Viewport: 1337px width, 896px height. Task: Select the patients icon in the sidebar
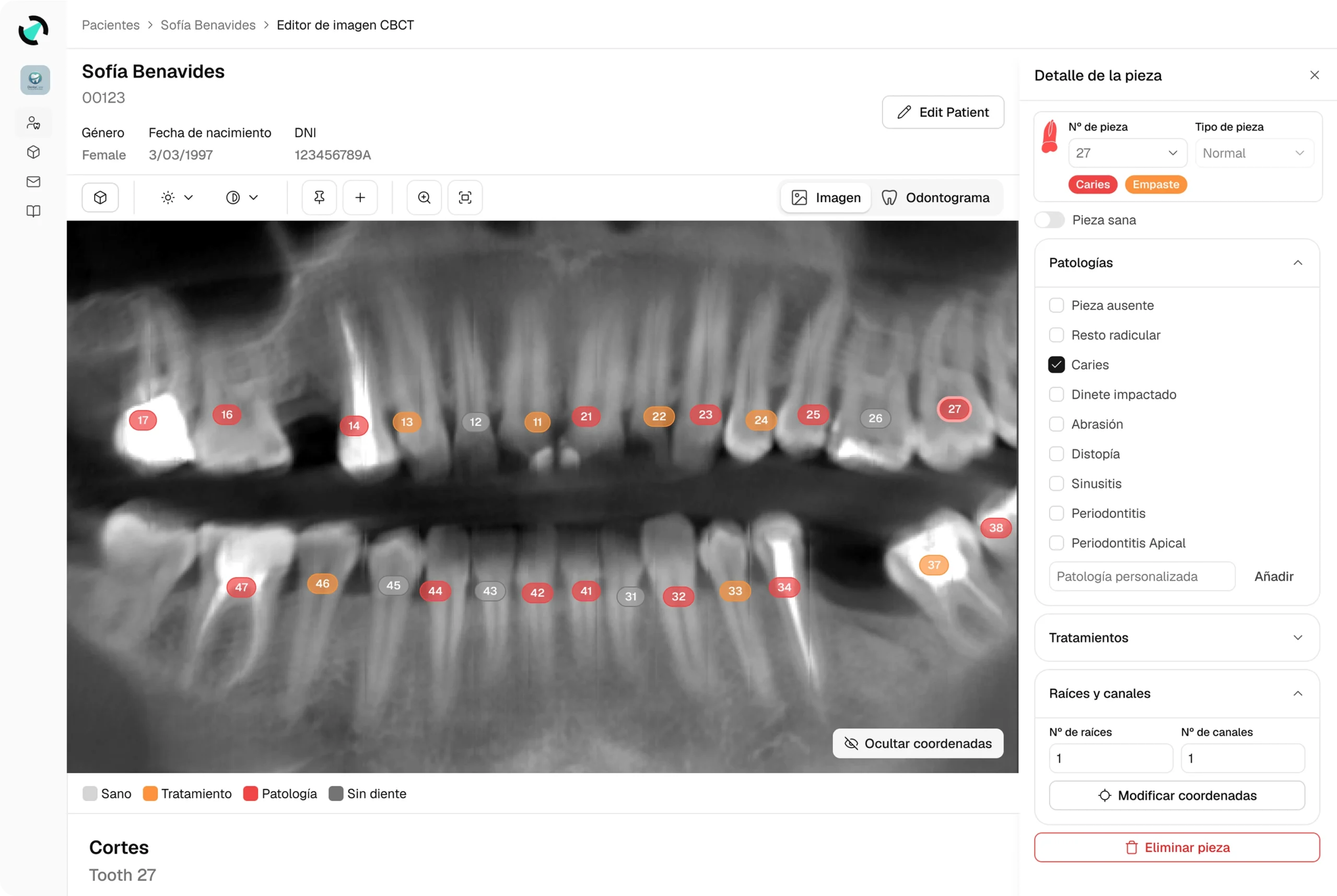pos(32,122)
